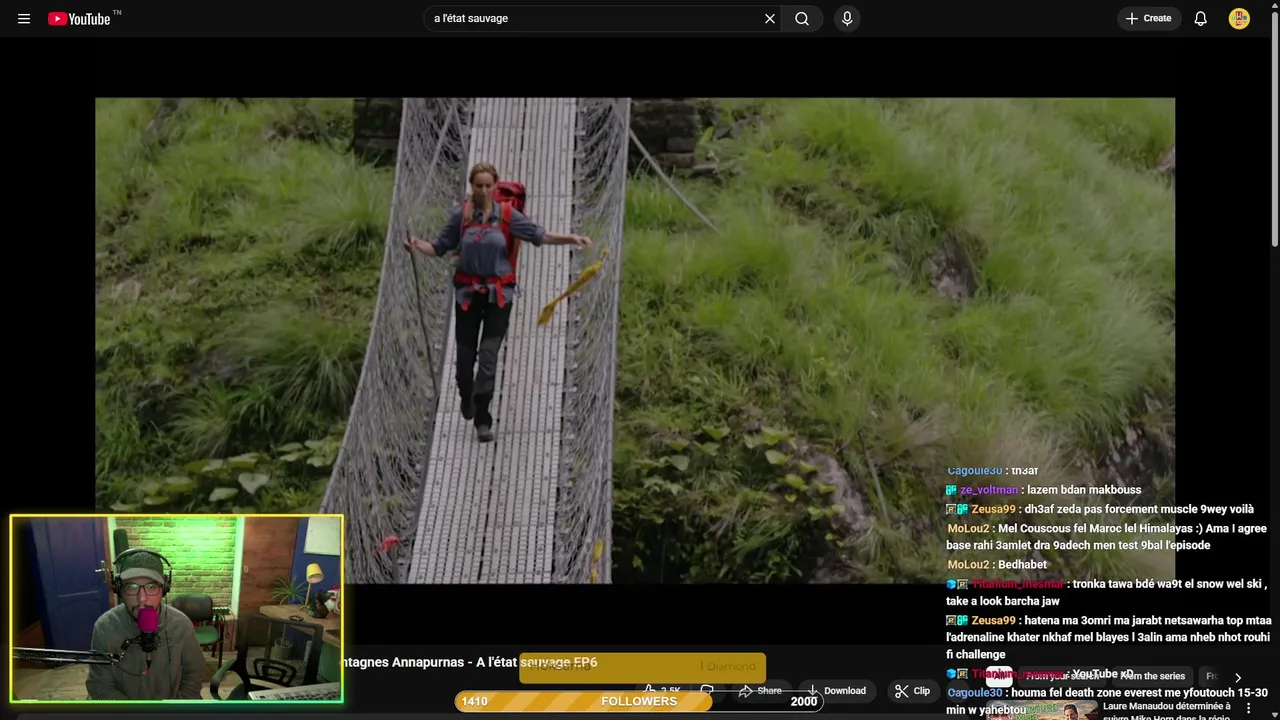The height and width of the screenshot is (720, 1280).
Task: Dislike the video with thumbs-down
Action: (707, 690)
